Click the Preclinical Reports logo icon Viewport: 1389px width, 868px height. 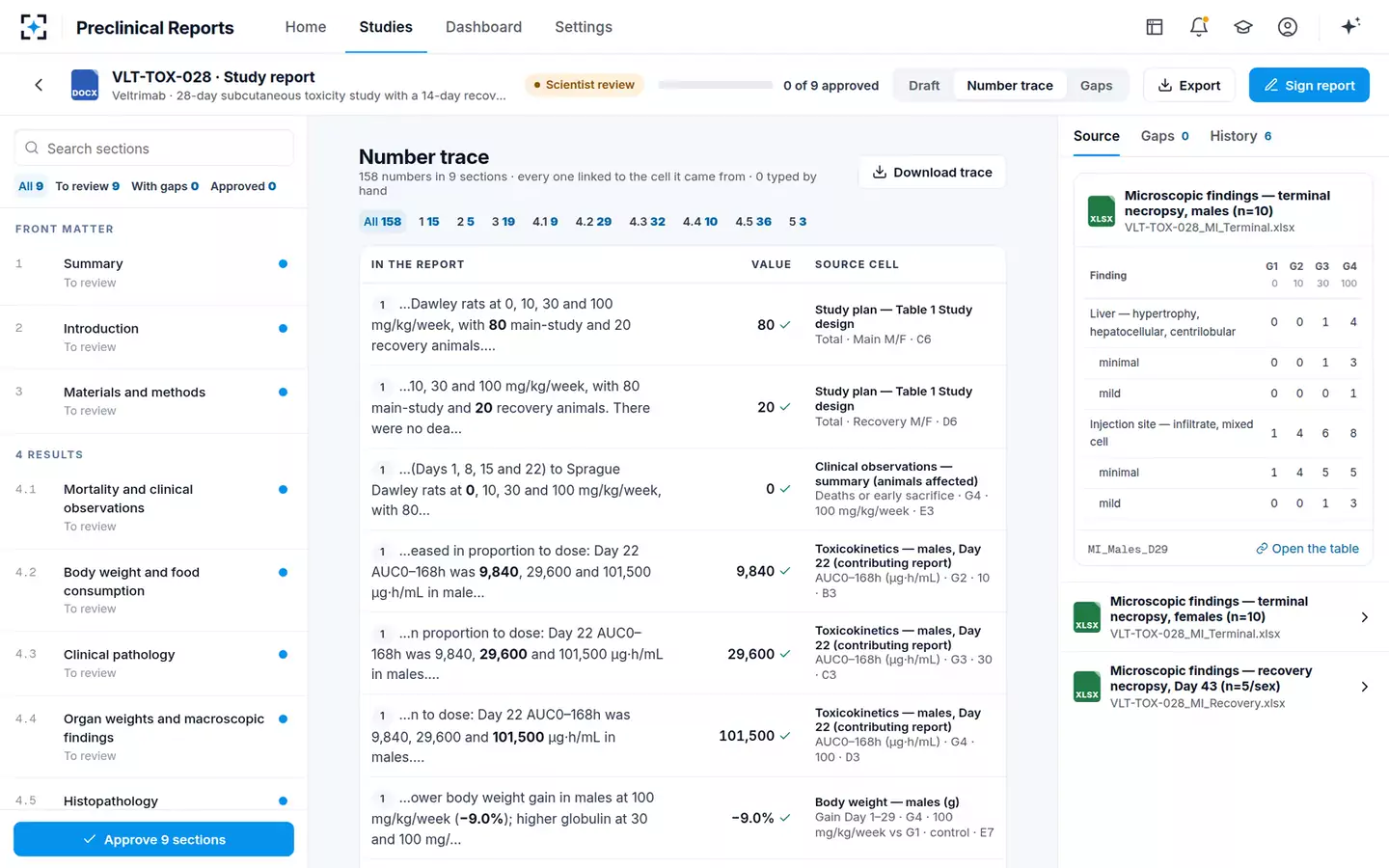34,27
